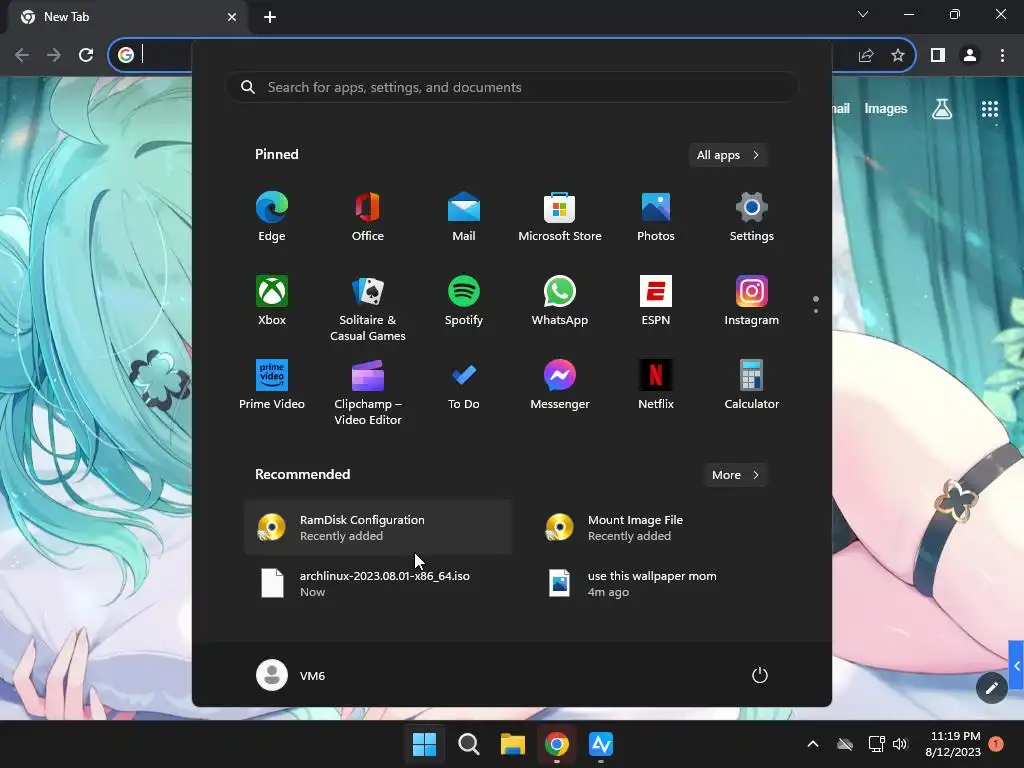Reload the page in Chrome
The height and width of the screenshot is (768, 1024).
[86, 56]
